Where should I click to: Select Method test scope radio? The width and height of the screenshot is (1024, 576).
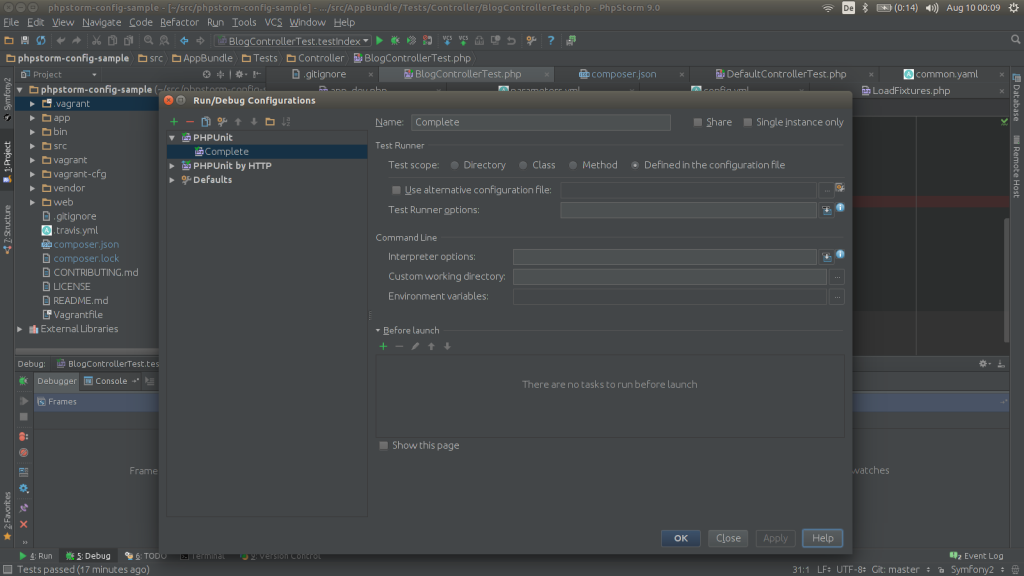tap(573, 165)
